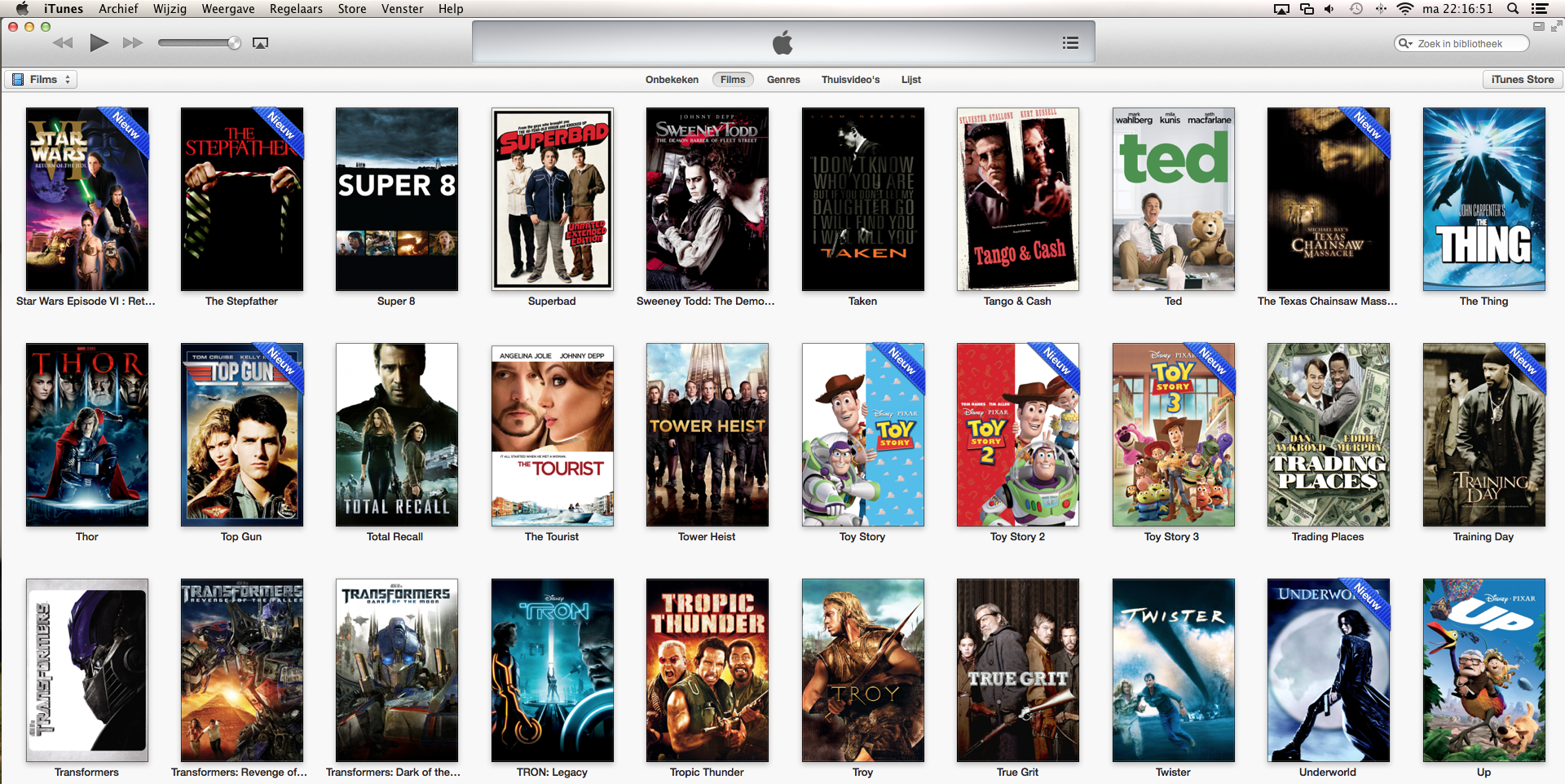
Task: Click the Next/fast-forward track icon
Action: tap(133, 43)
